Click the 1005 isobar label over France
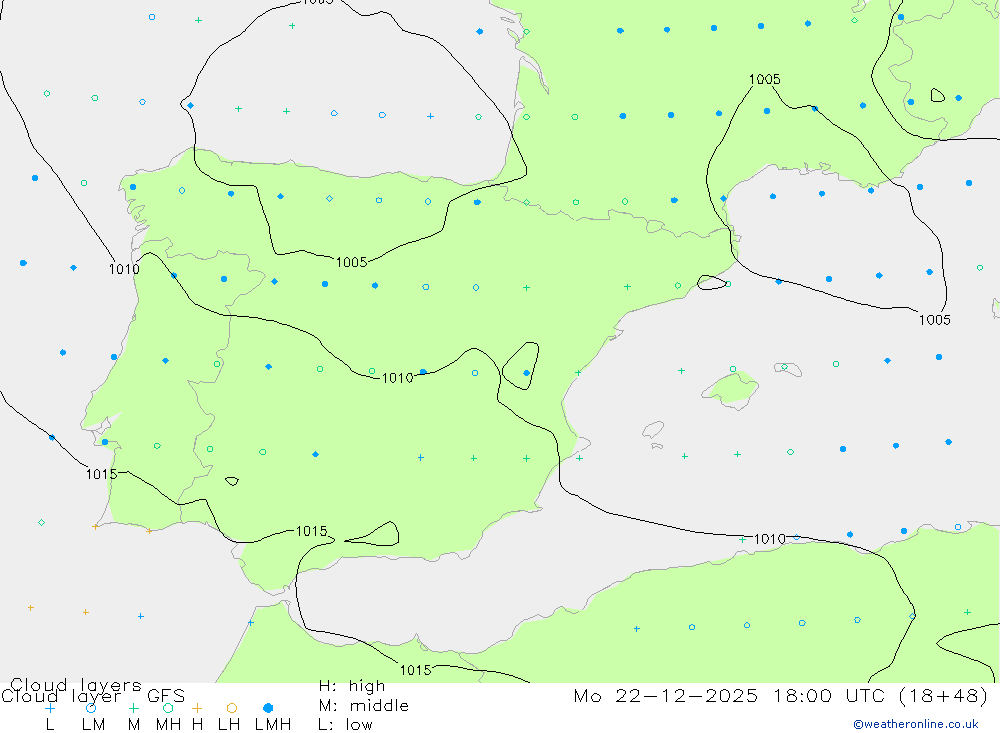This screenshot has width=1000, height=733. coord(764,79)
